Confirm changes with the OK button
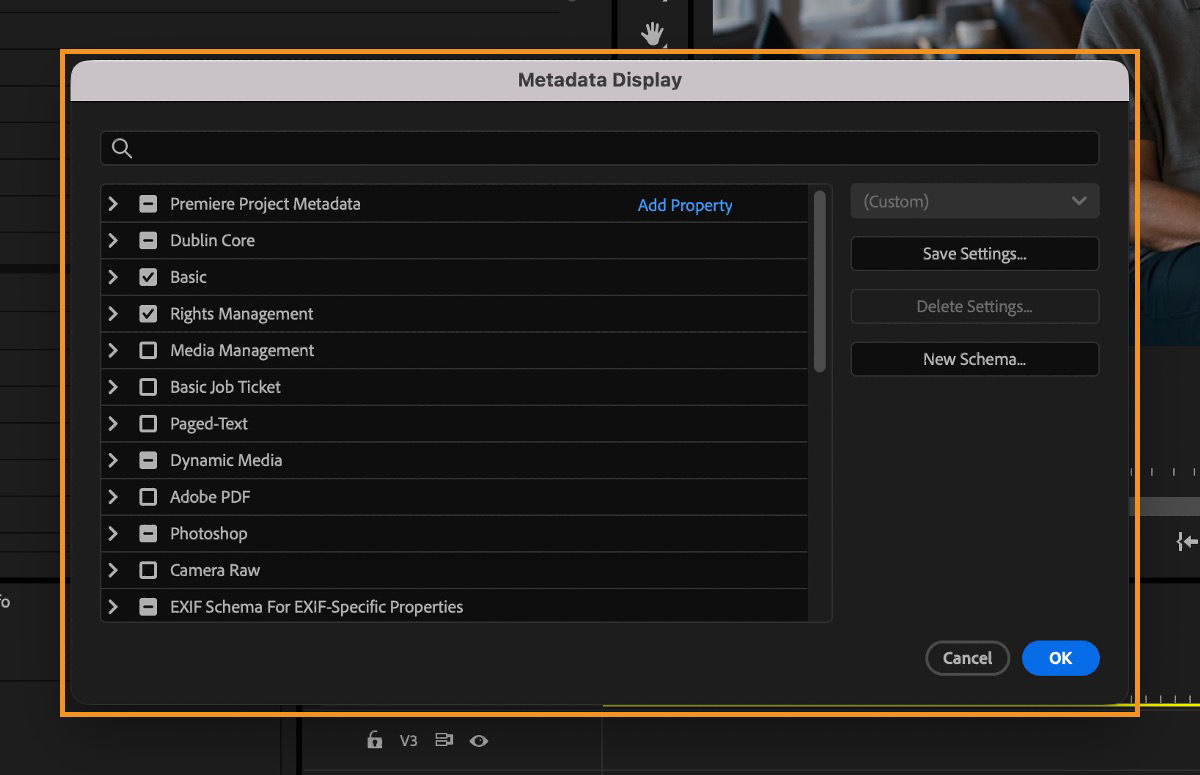This screenshot has width=1200, height=775. [x=1060, y=658]
